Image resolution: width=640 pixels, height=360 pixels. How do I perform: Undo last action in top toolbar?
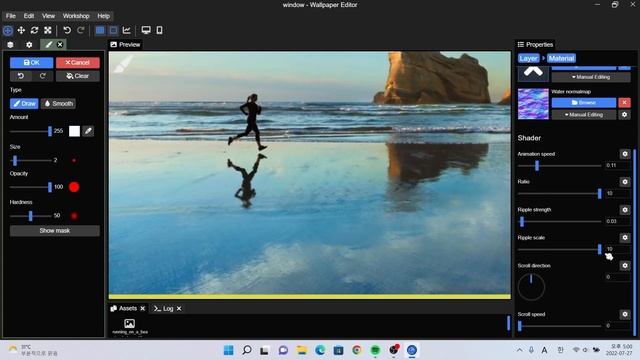click(67, 30)
